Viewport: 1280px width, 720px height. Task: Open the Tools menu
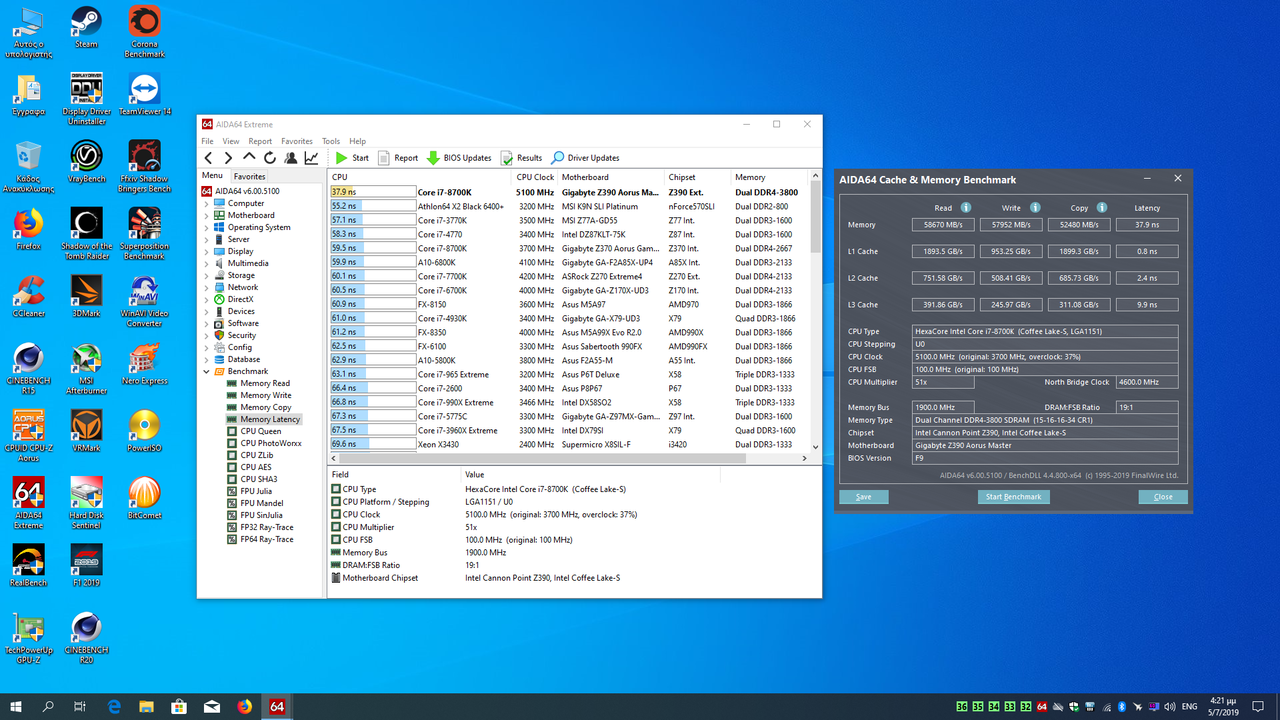click(331, 141)
